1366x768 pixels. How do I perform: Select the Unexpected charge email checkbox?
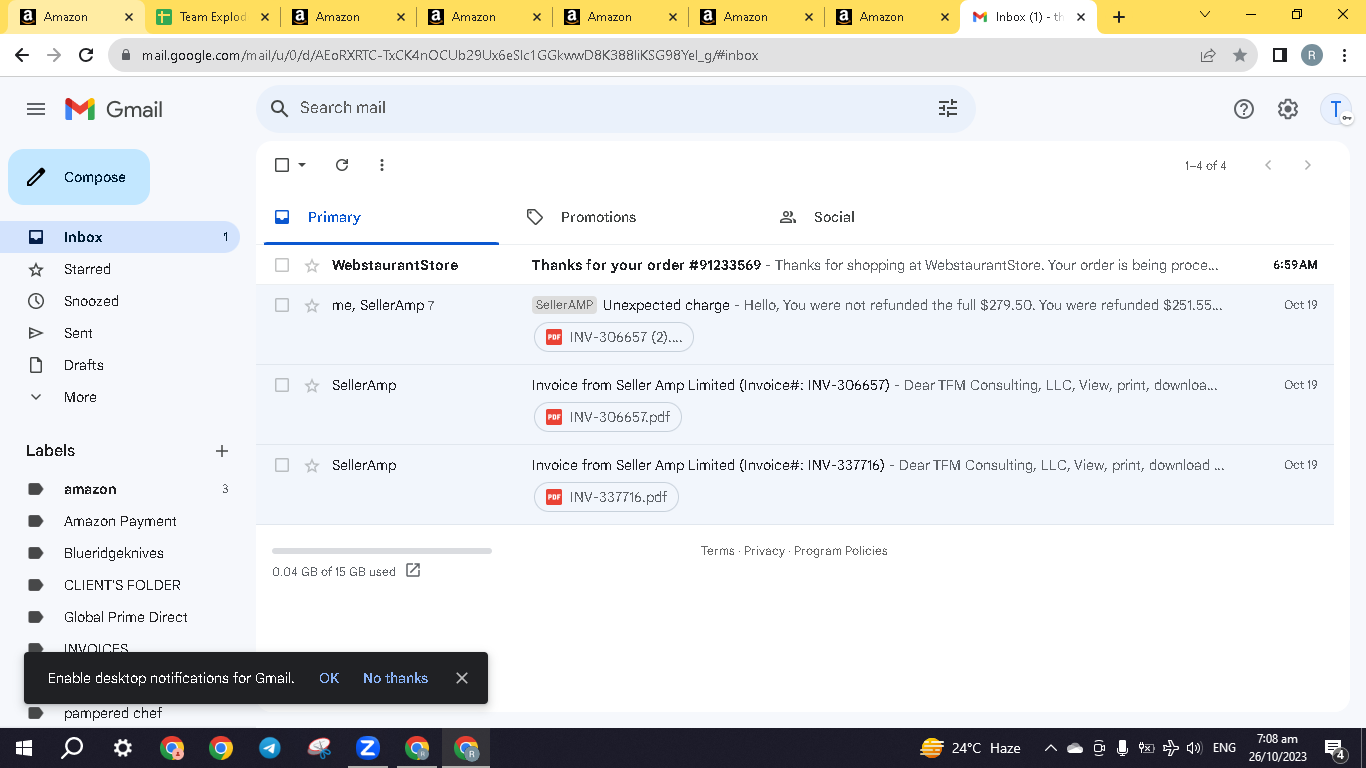282,305
